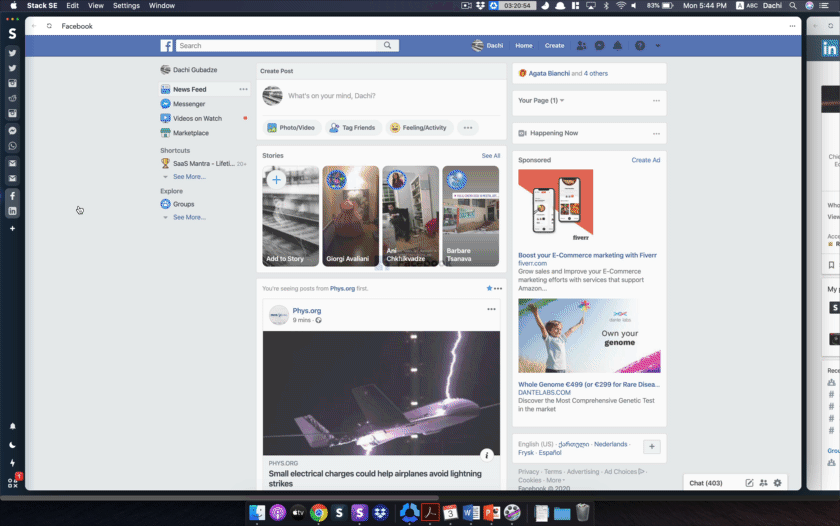Select the LinkedIn app in Stack sidebar

click(x=12, y=211)
